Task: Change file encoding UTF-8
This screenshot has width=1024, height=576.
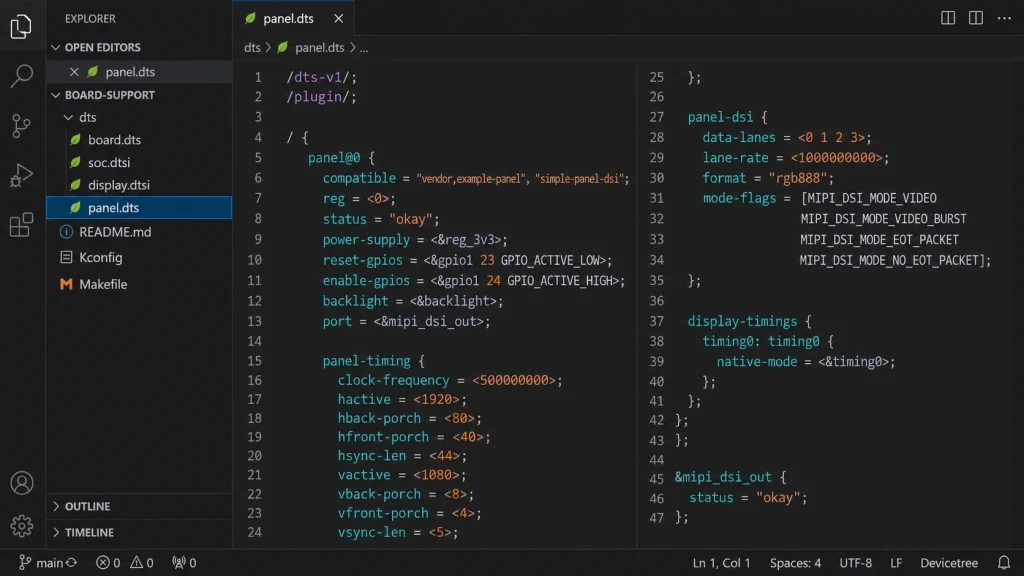Action: (x=856, y=562)
